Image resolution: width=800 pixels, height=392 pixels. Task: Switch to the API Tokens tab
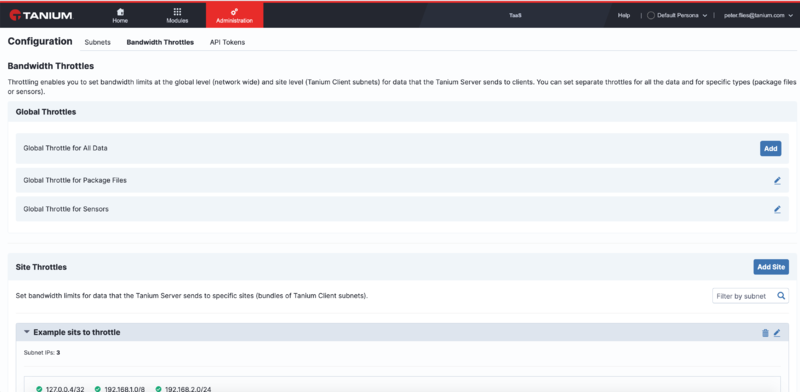(x=227, y=42)
